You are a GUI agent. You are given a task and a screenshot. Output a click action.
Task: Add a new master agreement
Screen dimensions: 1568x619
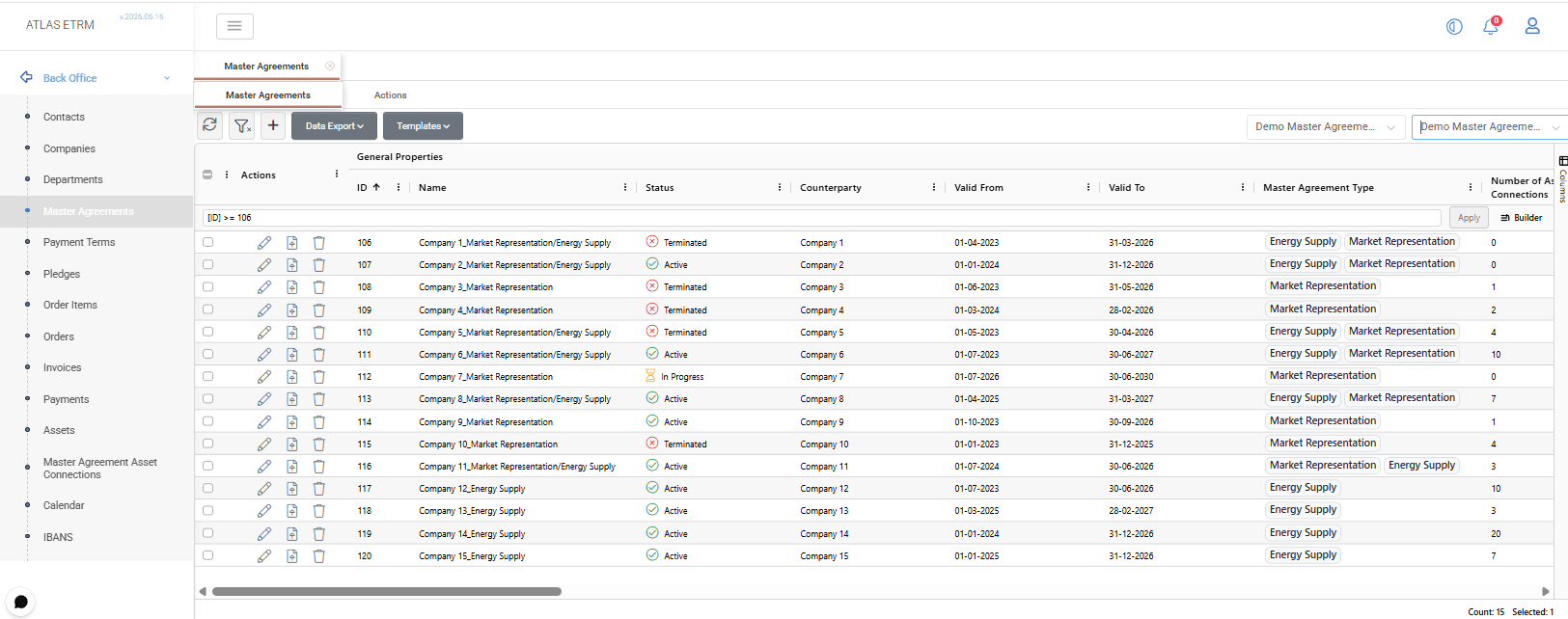coord(273,125)
